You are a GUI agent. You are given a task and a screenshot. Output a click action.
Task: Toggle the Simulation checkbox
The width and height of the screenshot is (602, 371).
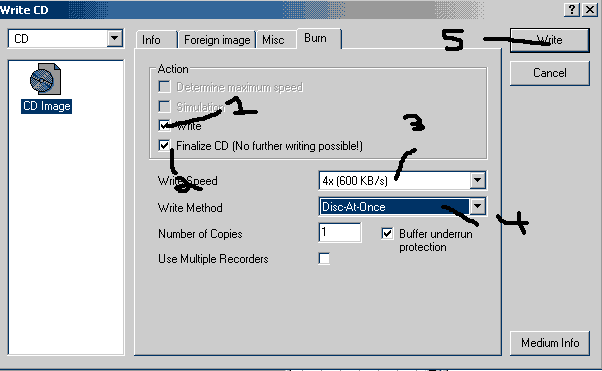pos(164,106)
